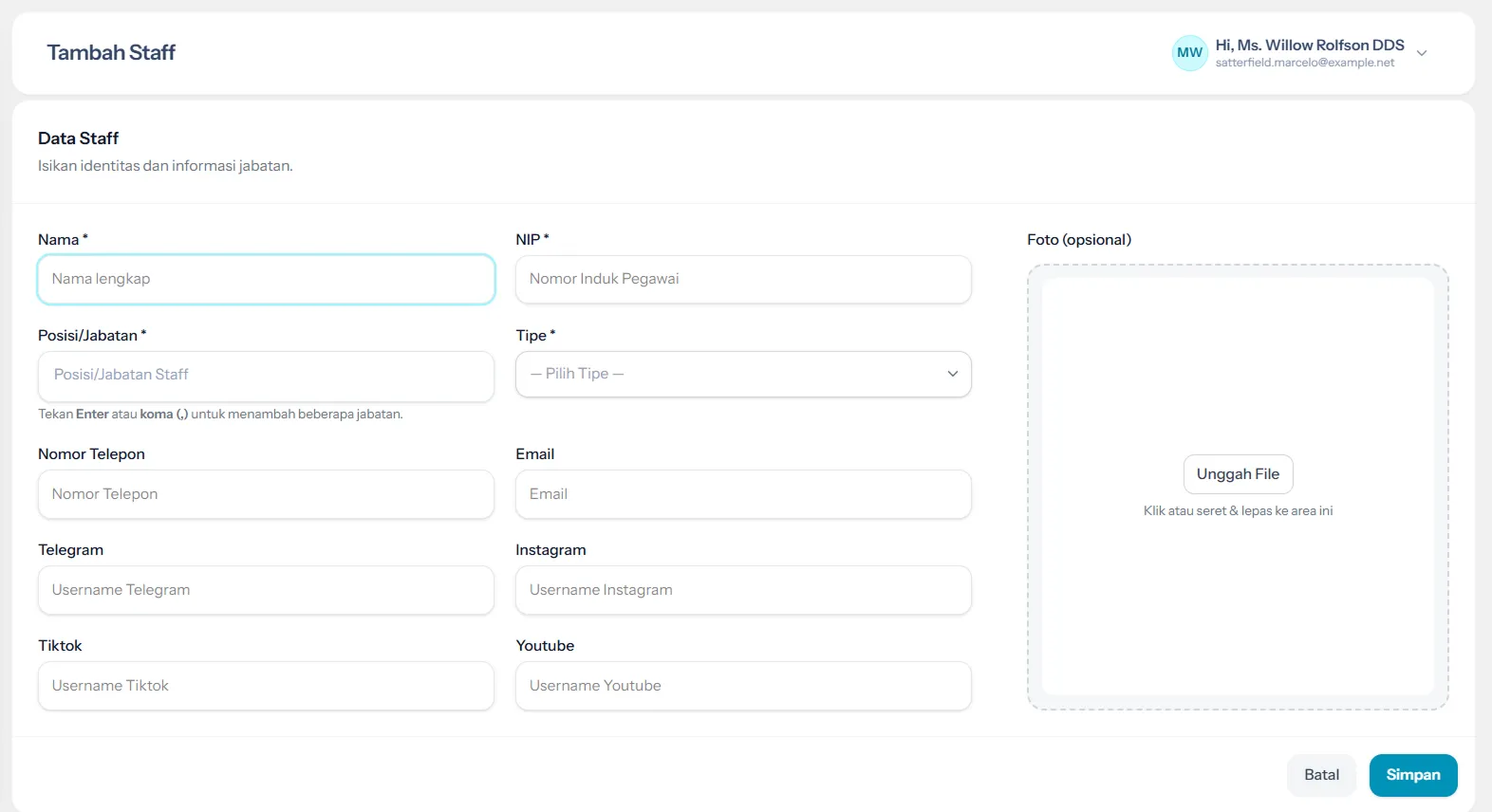Click the Data Staff section heading
The image size is (1492, 812).
click(x=78, y=138)
